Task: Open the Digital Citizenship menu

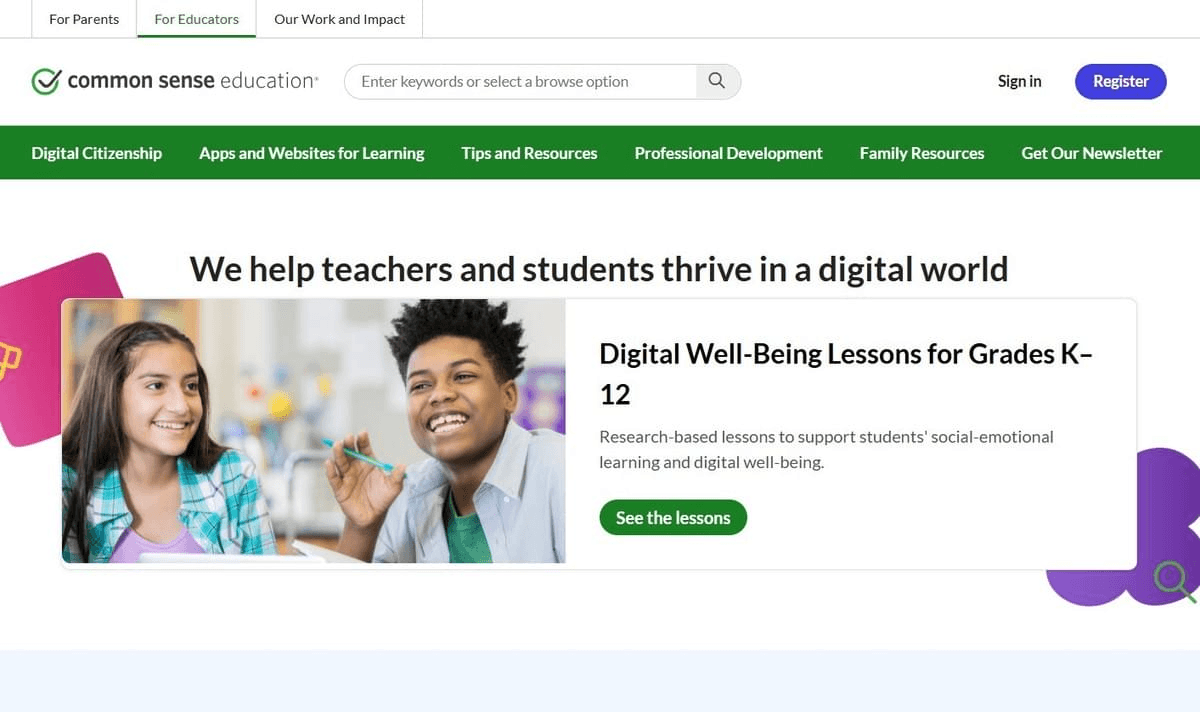Action: pos(97,153)
